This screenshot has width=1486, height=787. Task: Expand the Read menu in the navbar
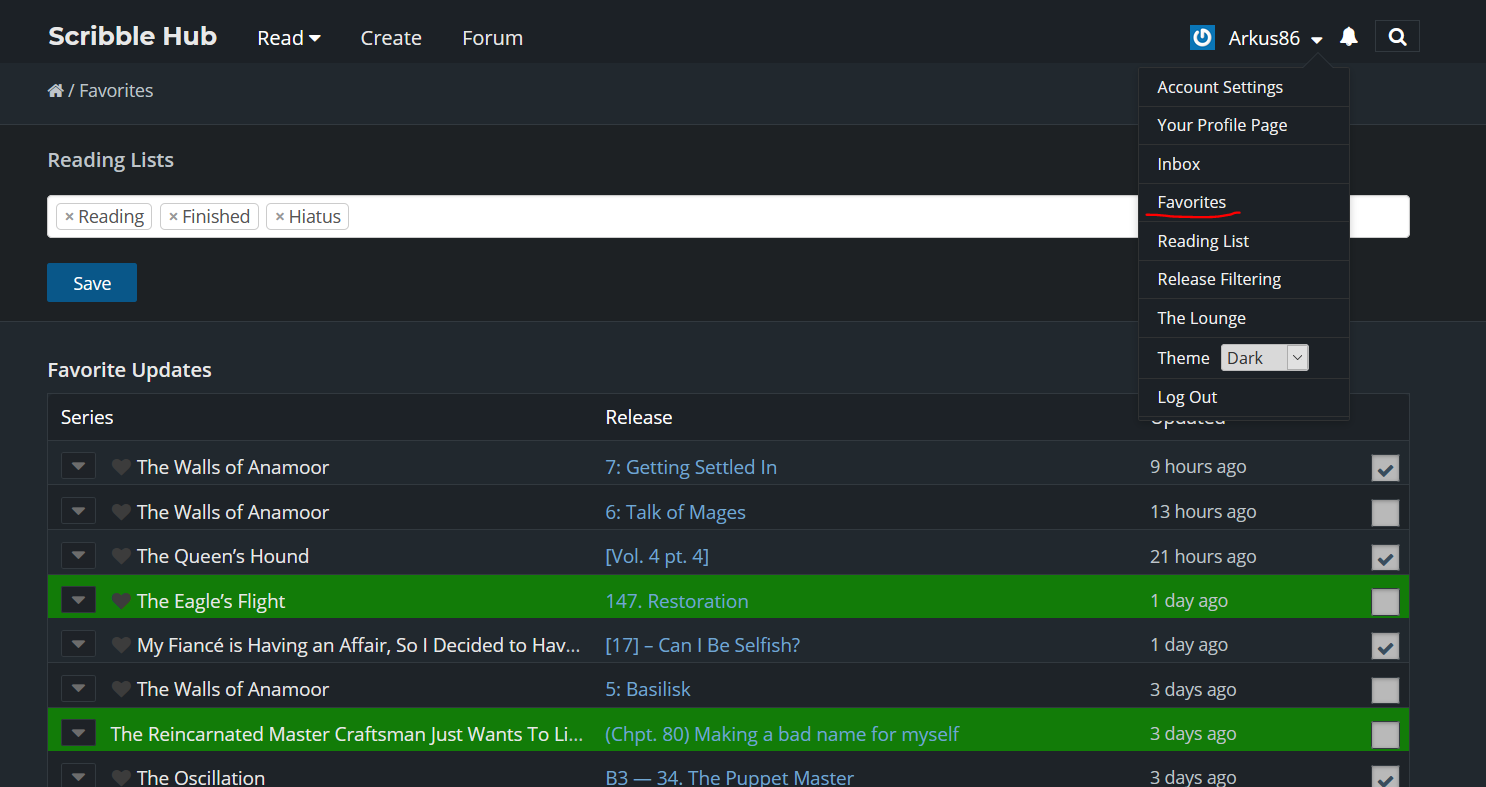[288, 38]
